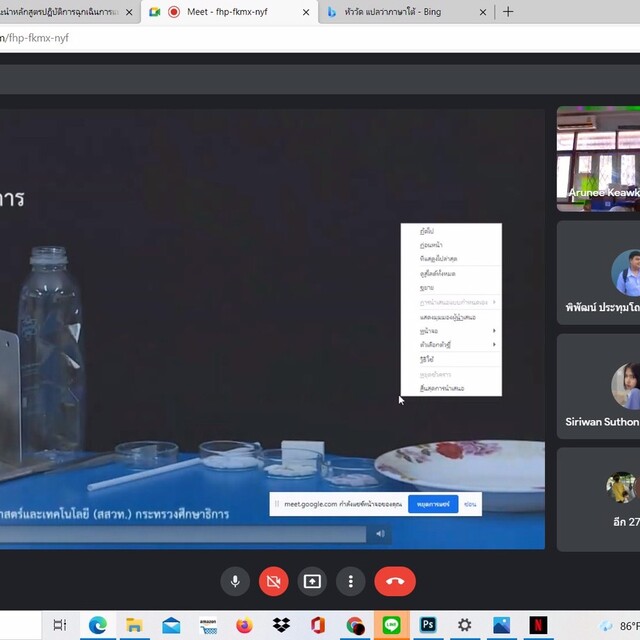Screen dimensions: 640x640
Task: Toggle the video volume speaker icon
Action: (380, 534)
